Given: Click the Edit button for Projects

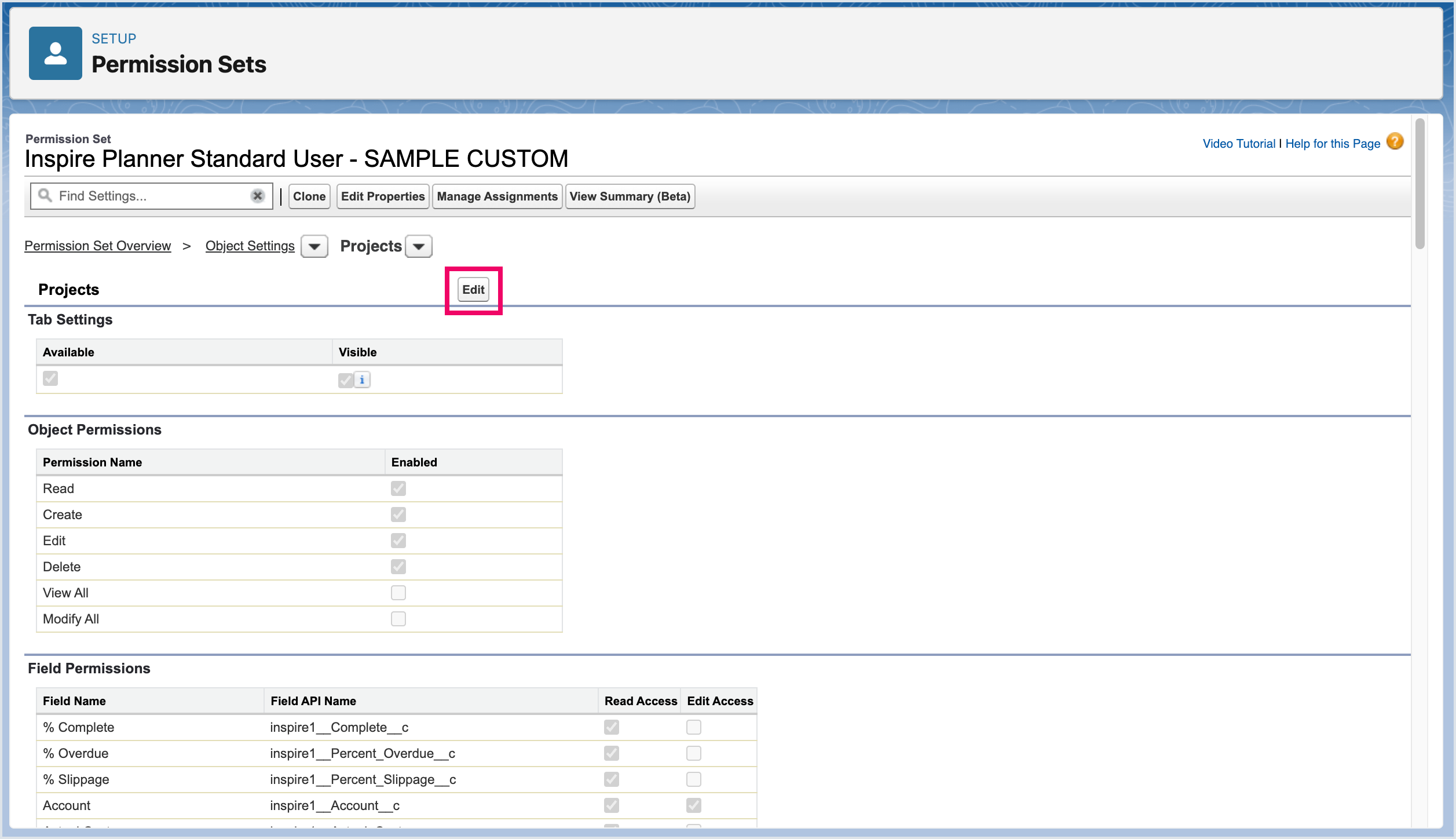Looking at the screenshot, I should point(473,290).
